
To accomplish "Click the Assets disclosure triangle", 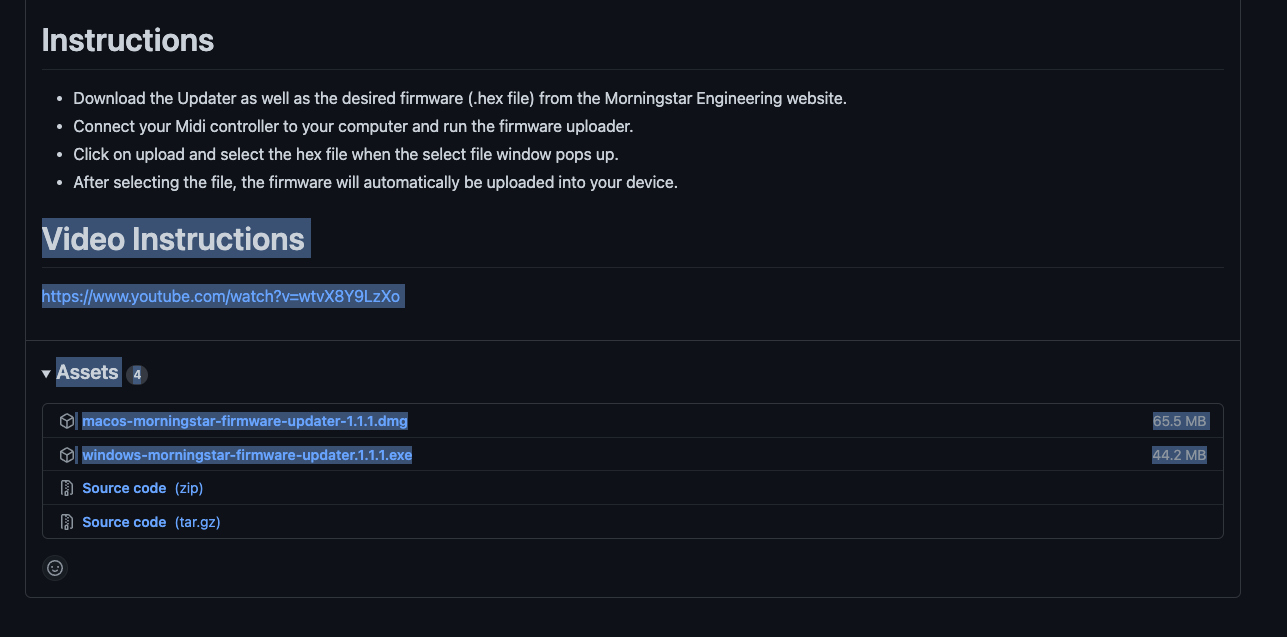I will 46,372.
